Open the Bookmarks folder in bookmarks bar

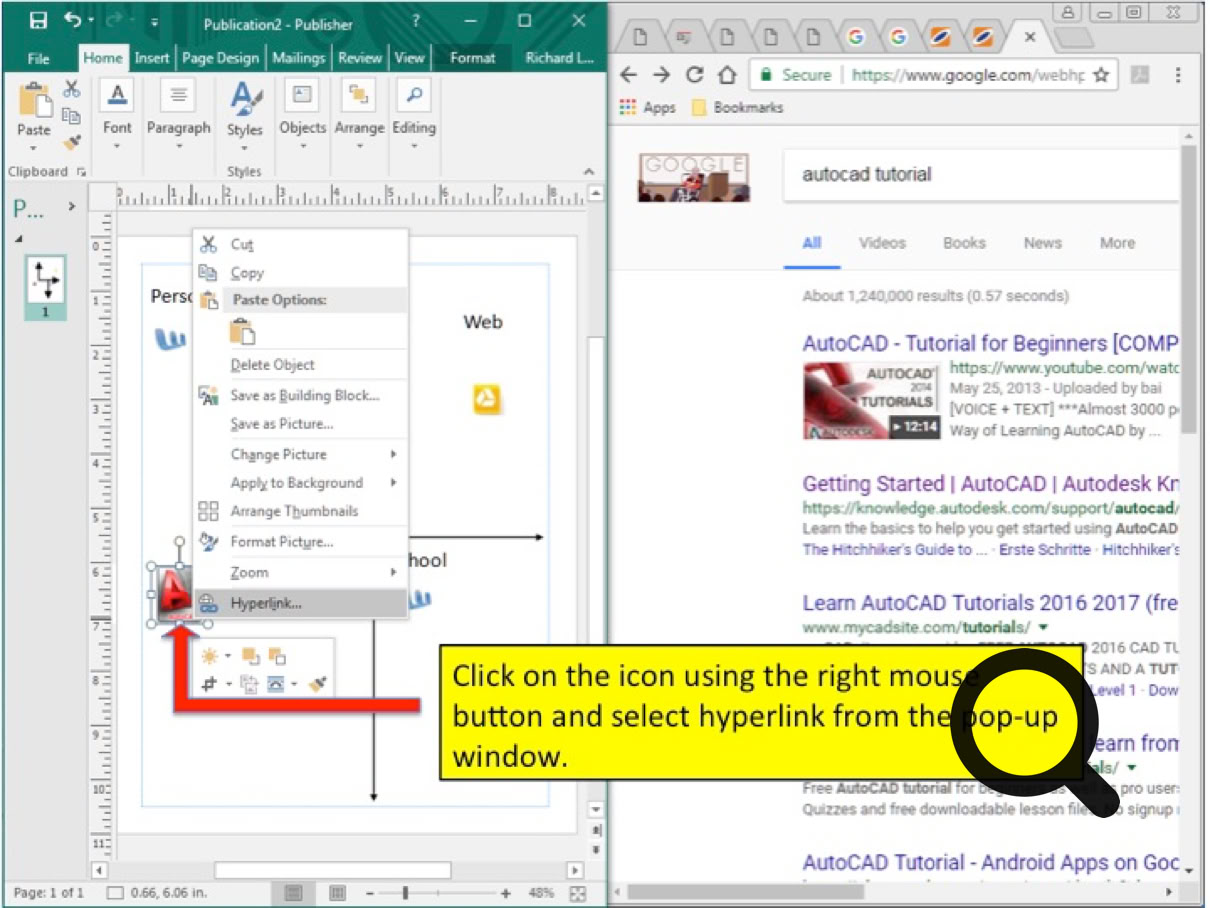tap(737, 108)
